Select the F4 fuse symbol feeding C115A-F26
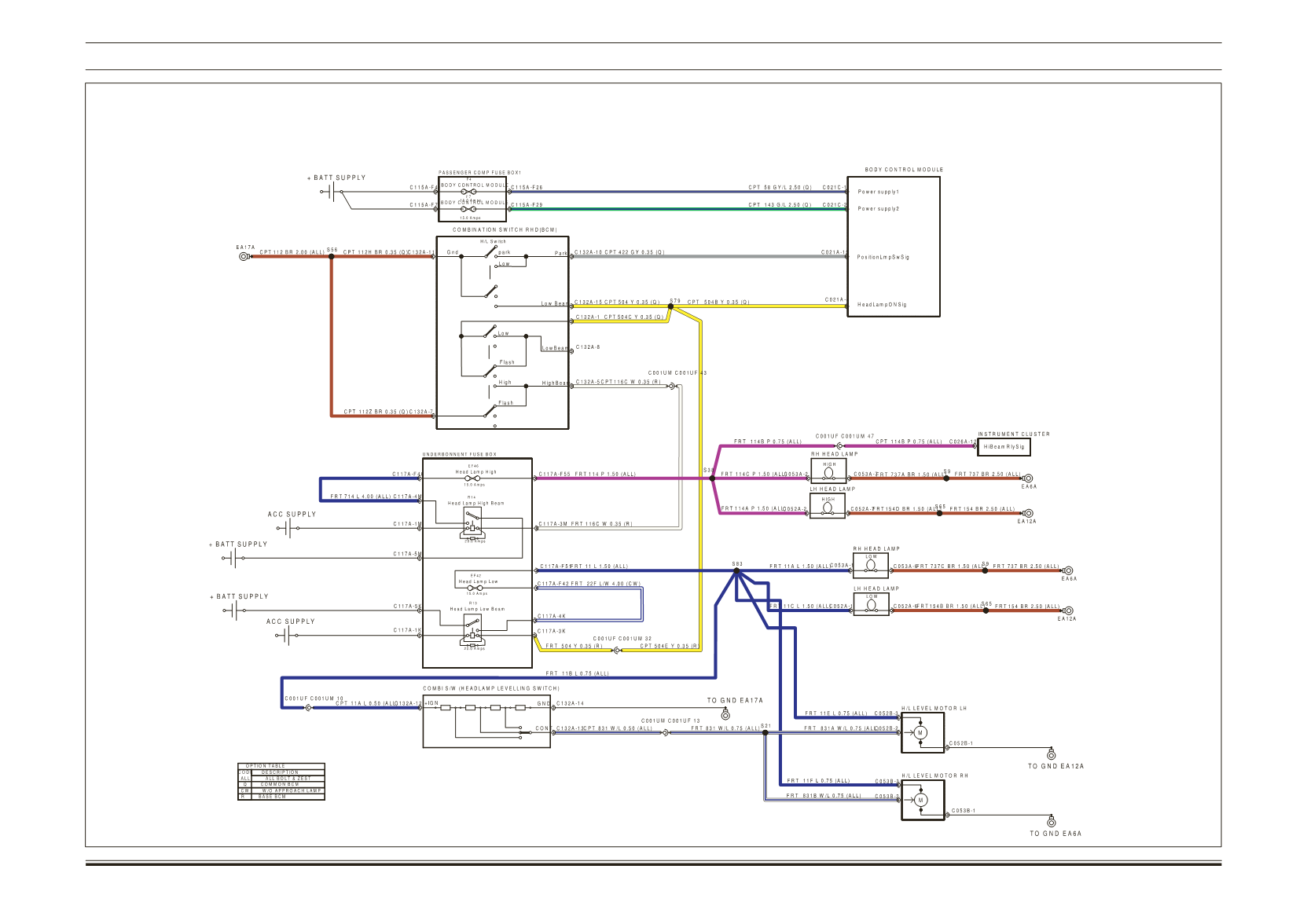The width and height of the screenshot is (1307, 924). 469,192
